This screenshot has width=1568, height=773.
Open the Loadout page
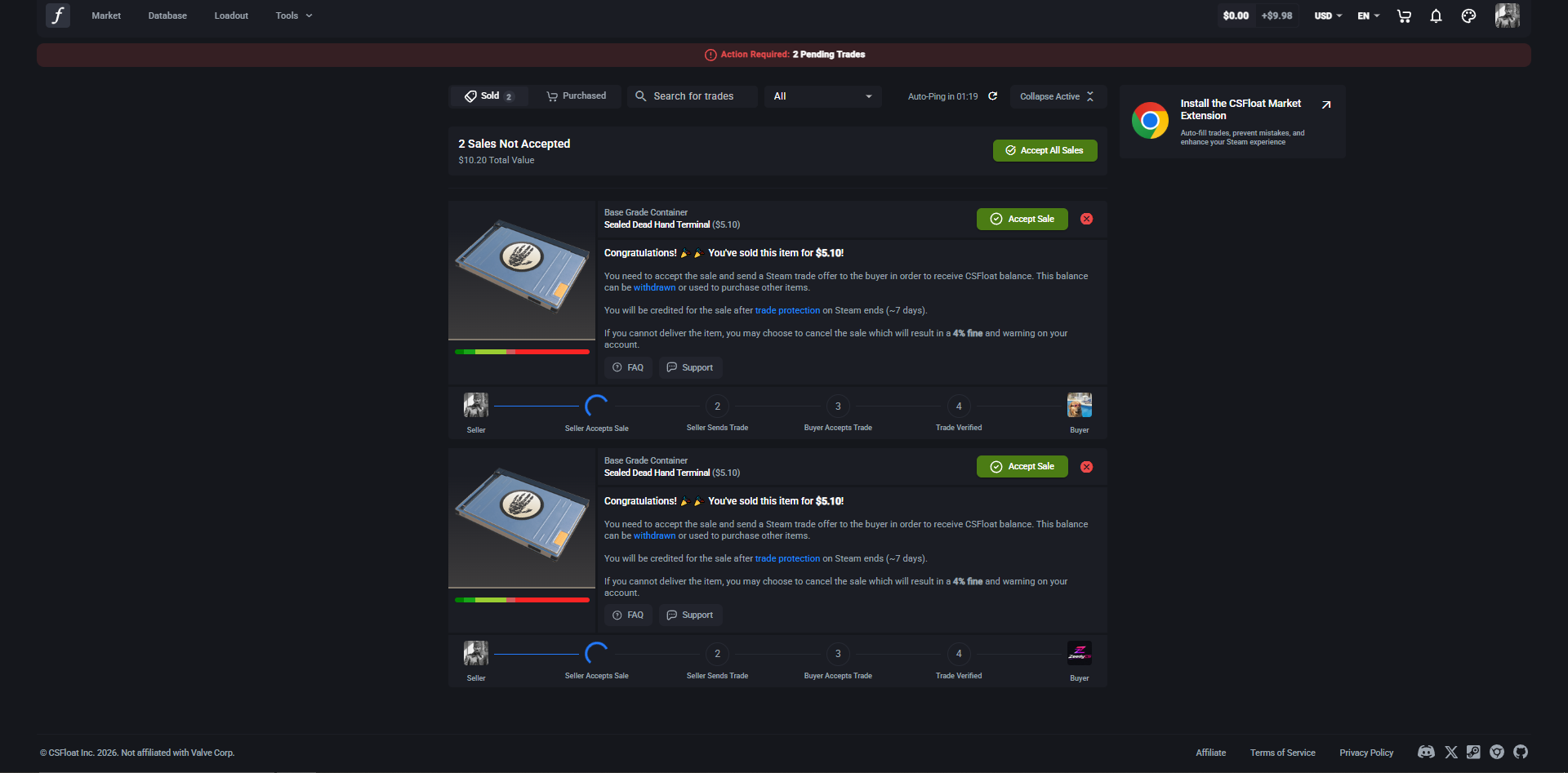coord(231,16)
